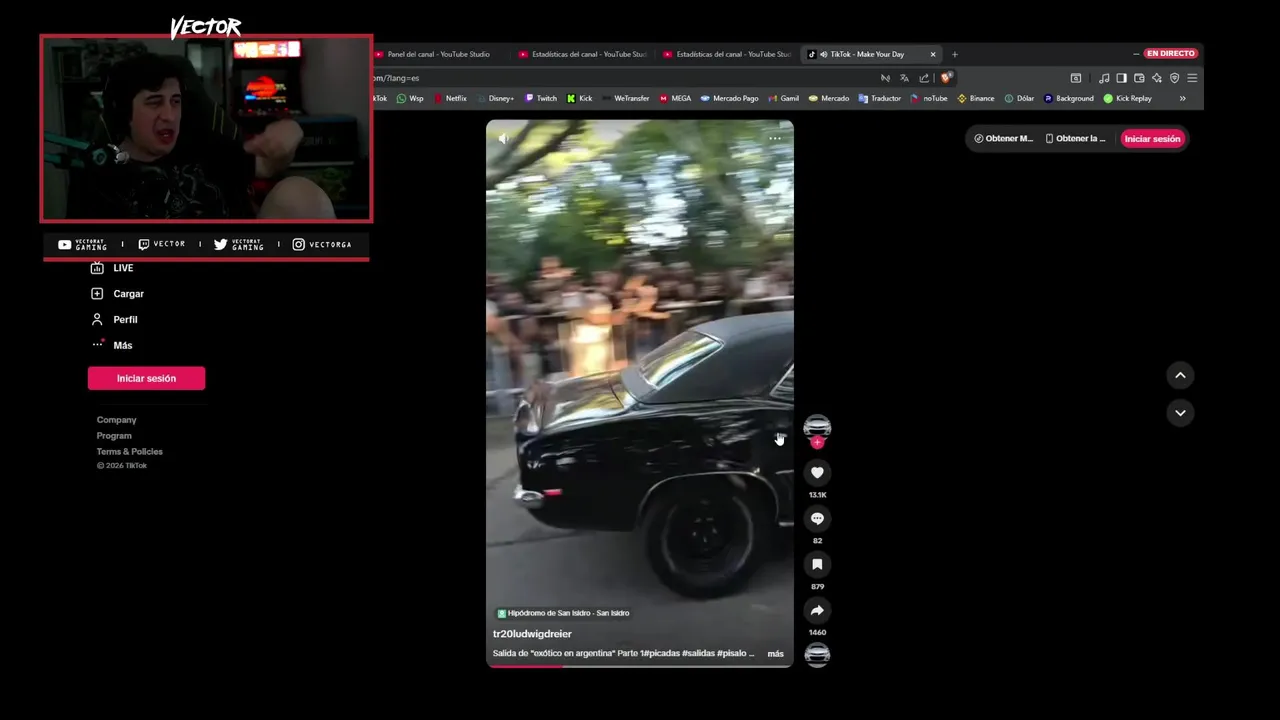Open the Mercado Pago bookmark
The image size is (1280, 720).
point(730,98)
